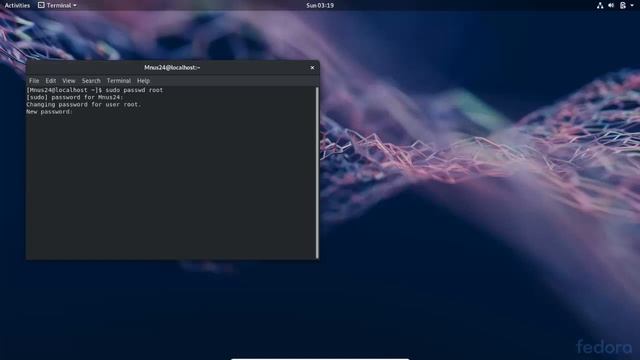The width and height of the screenshot is (640, 360).
Task: Open the Terminal menu in the terminal menu bar
Action: point(119,81)
